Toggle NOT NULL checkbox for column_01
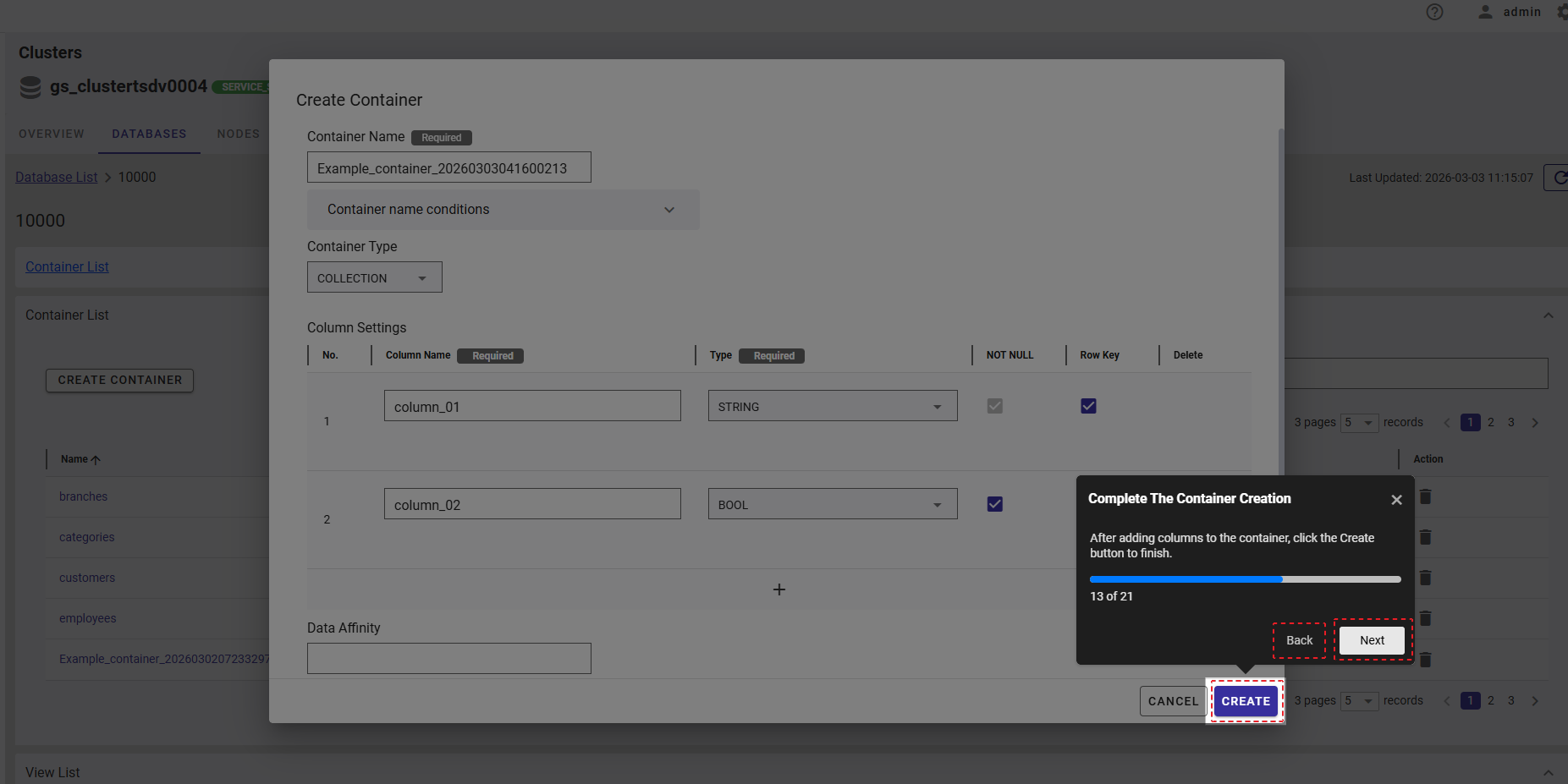1568x784 pixels. pos(994,406)
